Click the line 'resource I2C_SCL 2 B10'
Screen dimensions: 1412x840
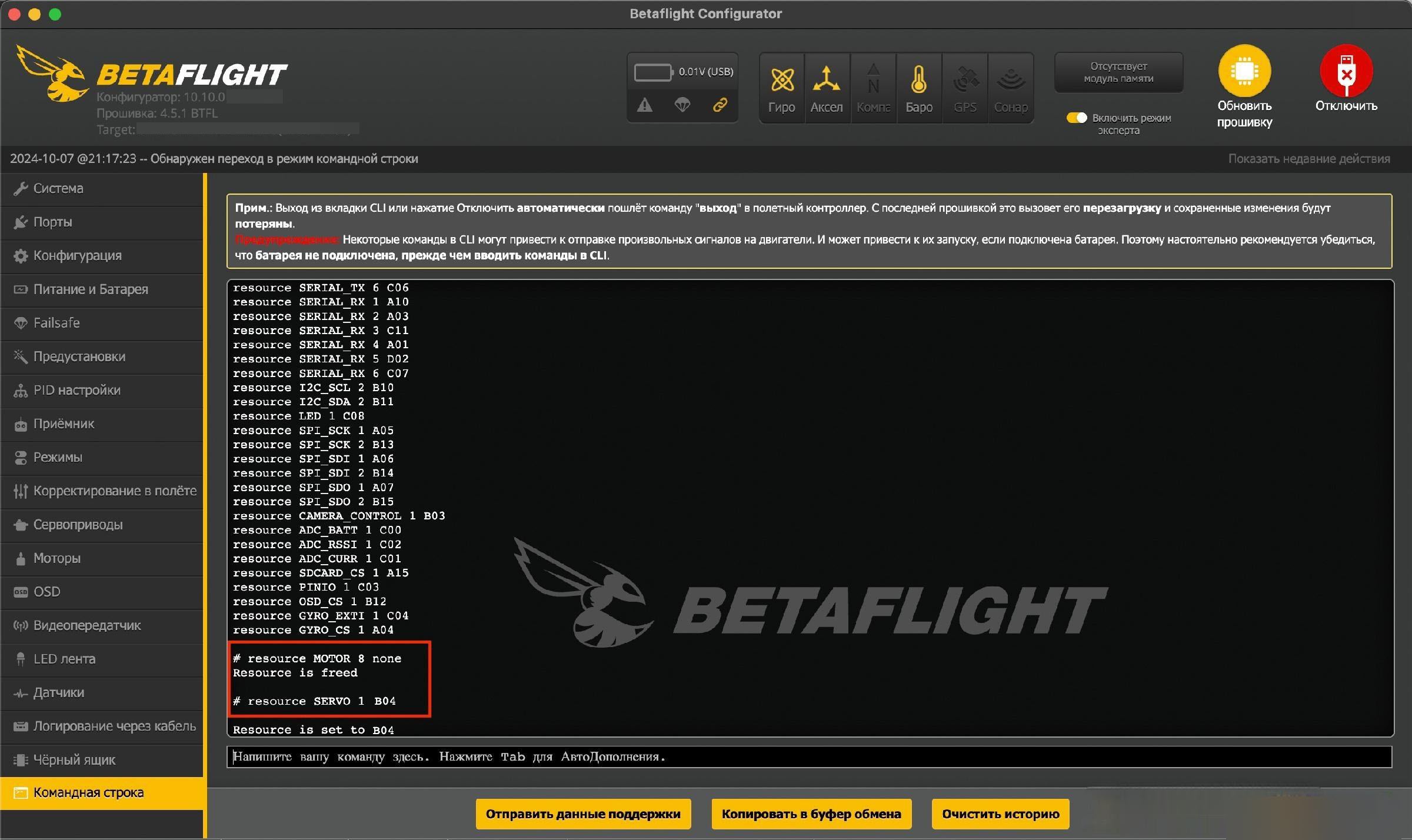pos(314,388)
